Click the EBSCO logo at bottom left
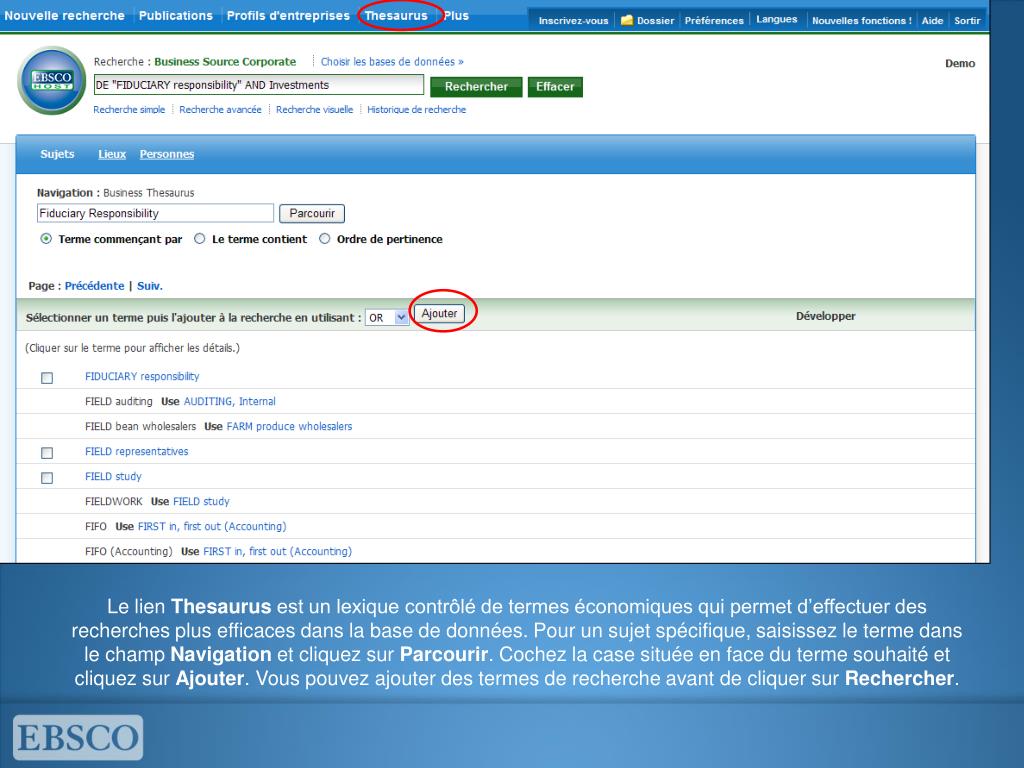The width and height of the screenshot is (1024, 768). point(78,737)
